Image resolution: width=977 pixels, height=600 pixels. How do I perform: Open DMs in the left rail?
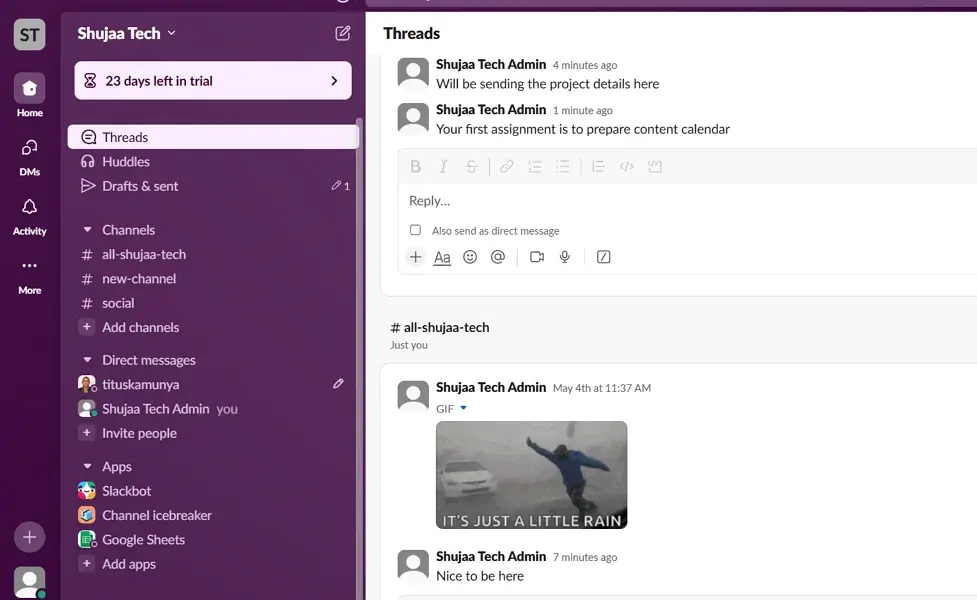(x=29, y=157)
